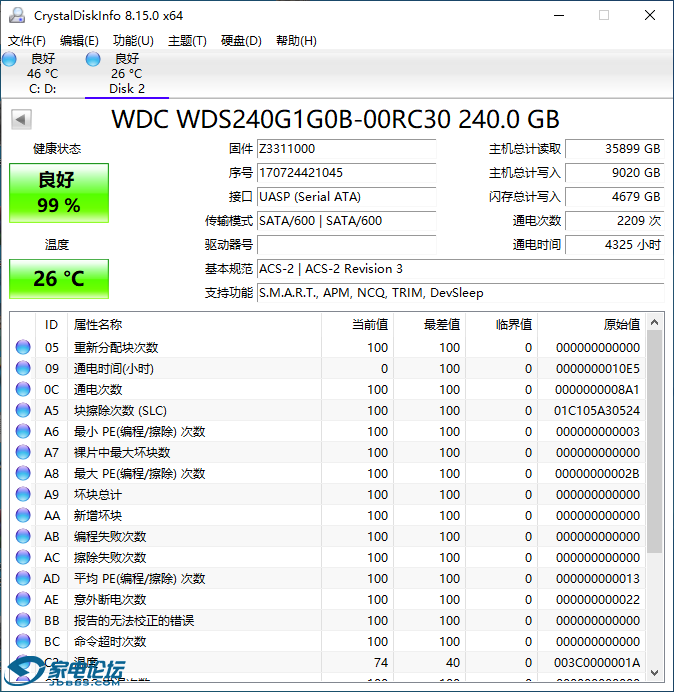Screen dimensions: 674x692
Task: Click status icon of row AE 意外断电次数
Action: coord(23,599)
